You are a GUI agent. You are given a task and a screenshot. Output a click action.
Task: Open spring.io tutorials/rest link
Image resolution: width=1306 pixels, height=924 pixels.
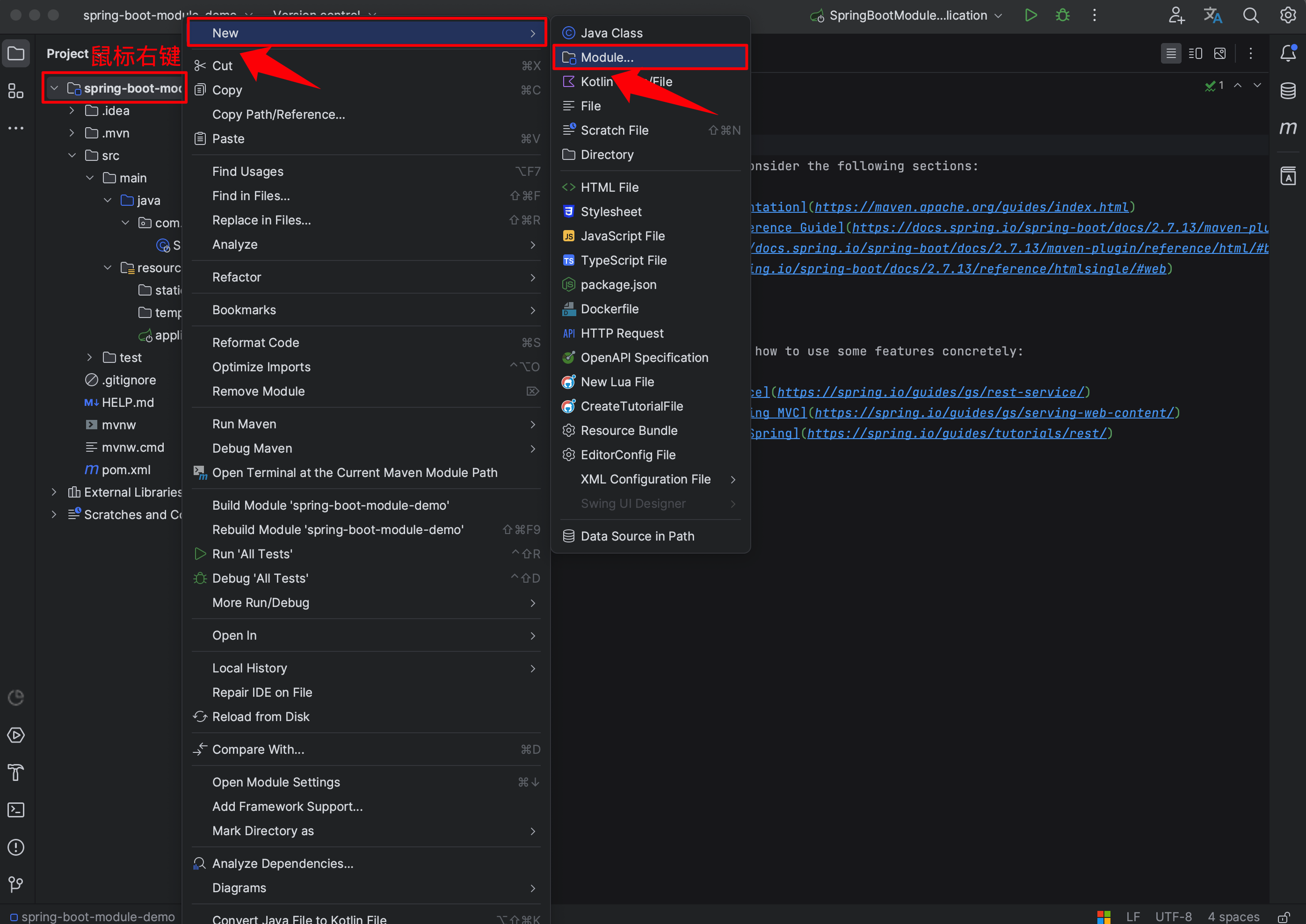click(957, 433)
